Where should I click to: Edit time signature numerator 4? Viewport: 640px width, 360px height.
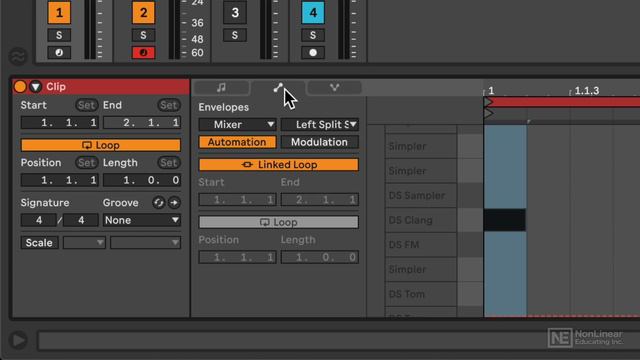(x=39, y=220)
